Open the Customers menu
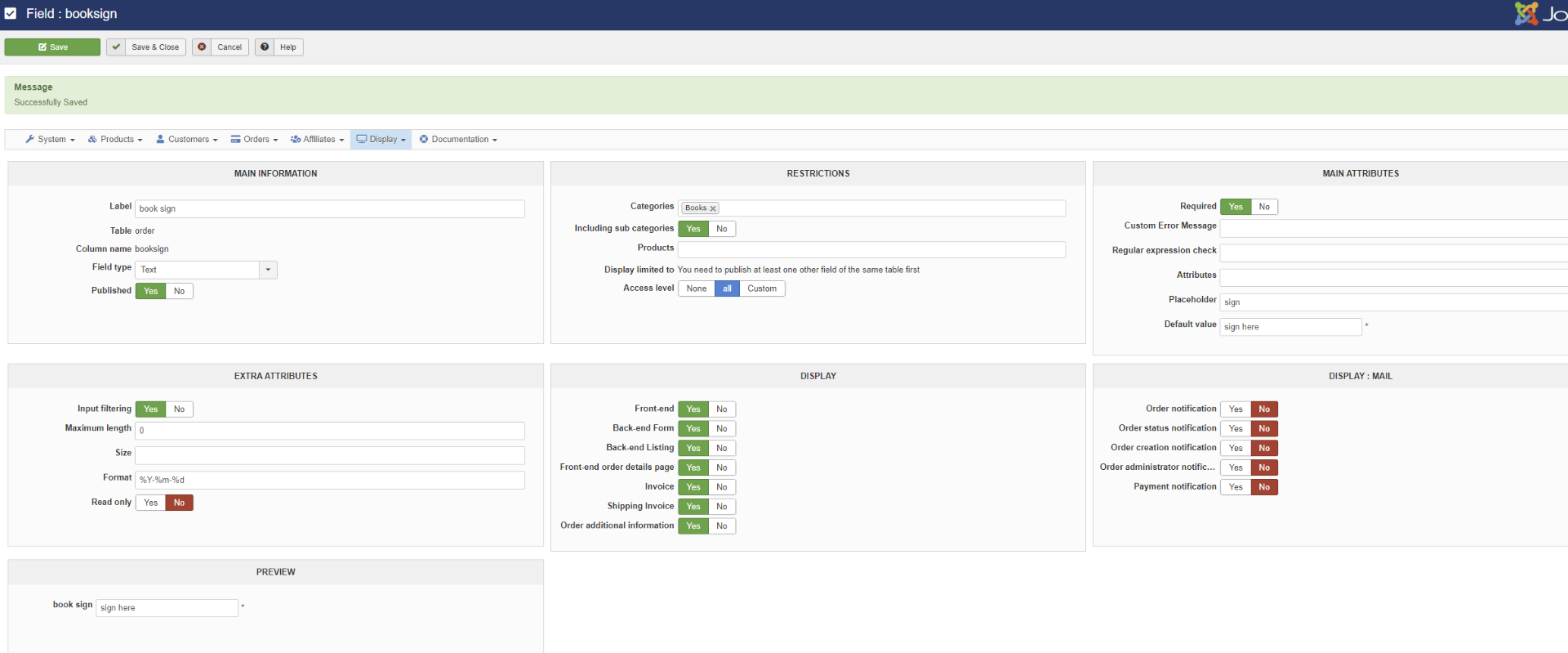 (187, 140)
